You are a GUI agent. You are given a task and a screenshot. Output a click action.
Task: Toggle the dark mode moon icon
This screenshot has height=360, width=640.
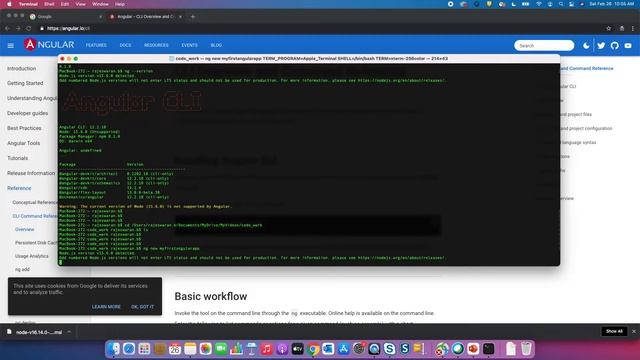pos(586,45)
